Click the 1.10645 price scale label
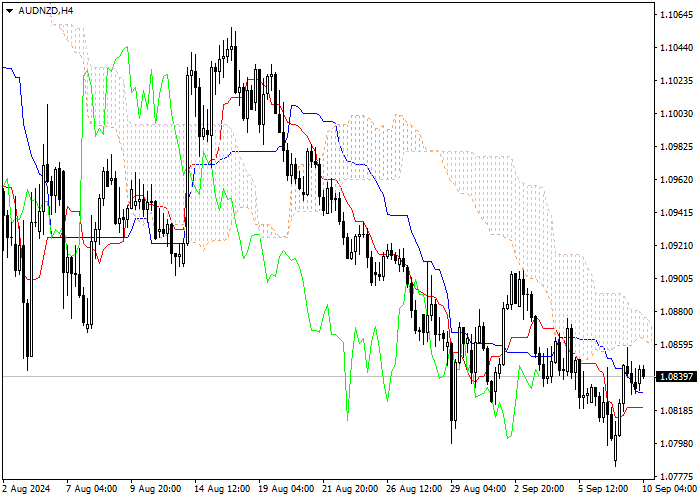 [677, 15]
